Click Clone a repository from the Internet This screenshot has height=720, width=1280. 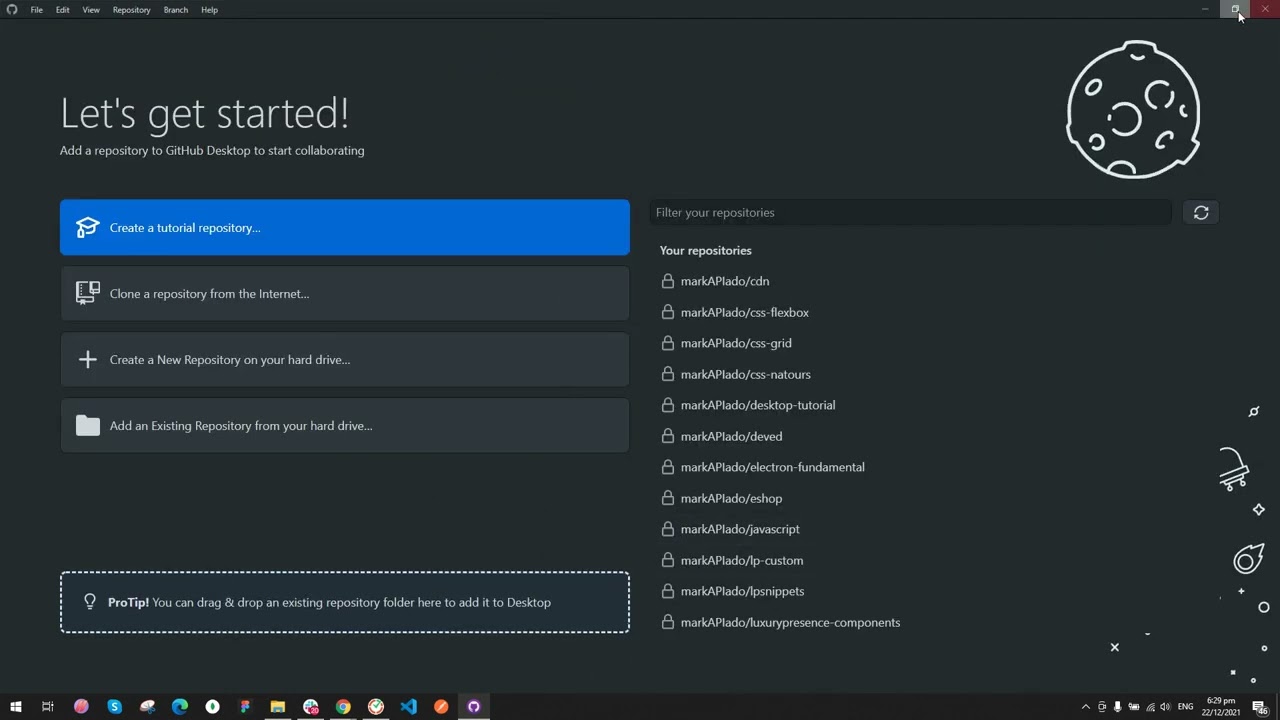pos(345,294)
